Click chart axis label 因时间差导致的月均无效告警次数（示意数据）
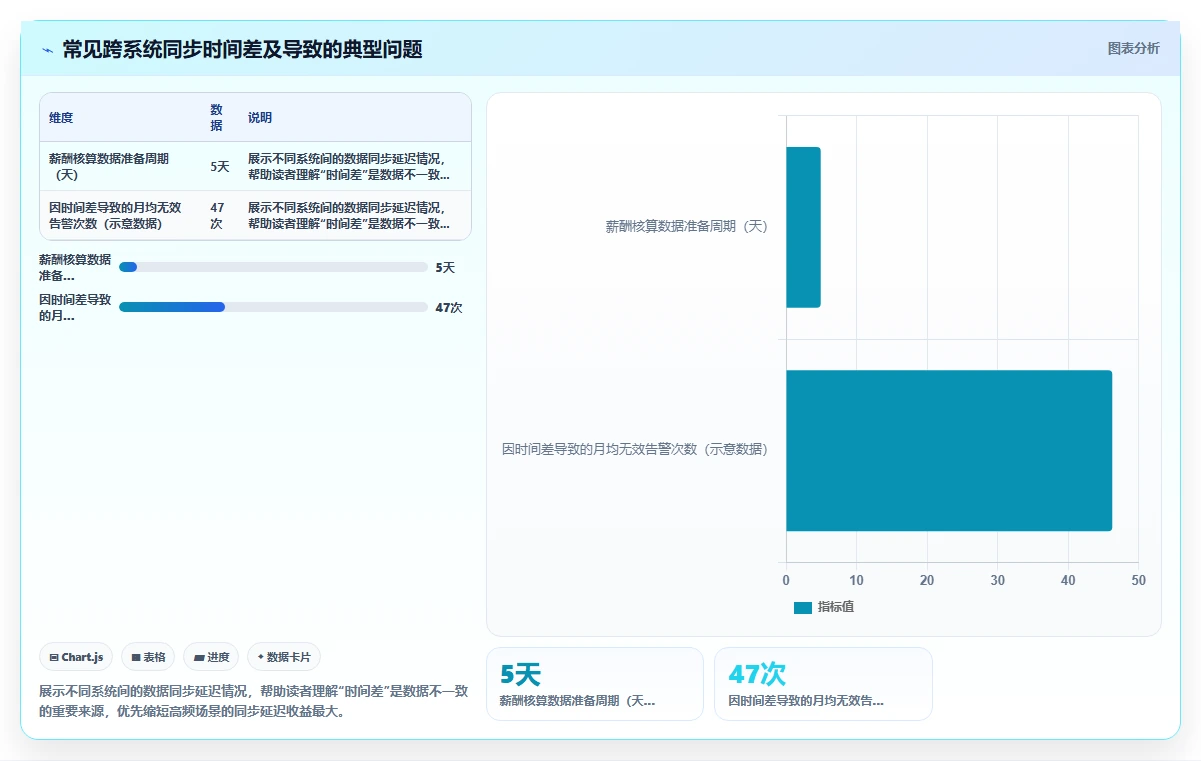Screen dimensions: 1201x761 [x=635, y=450]
